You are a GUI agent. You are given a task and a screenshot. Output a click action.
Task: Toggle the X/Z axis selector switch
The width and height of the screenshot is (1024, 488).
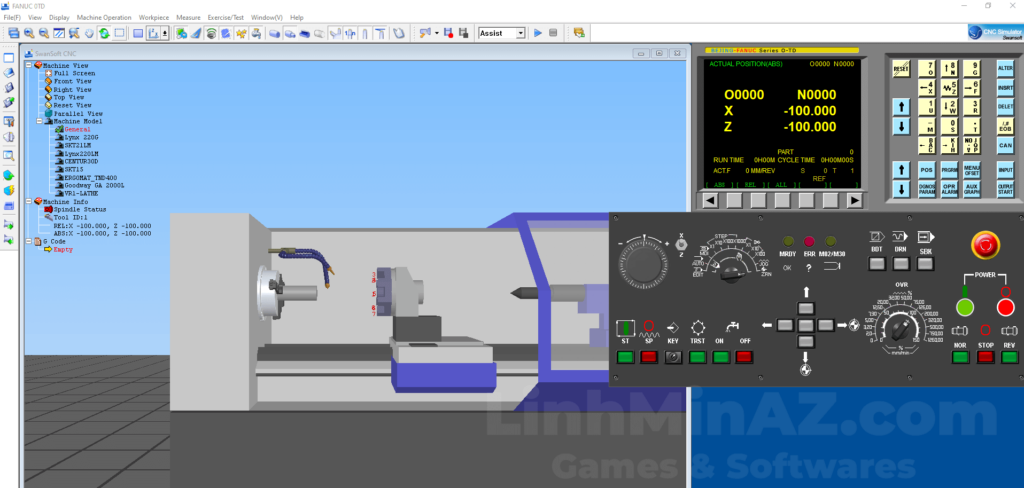[x=682, y=244]
